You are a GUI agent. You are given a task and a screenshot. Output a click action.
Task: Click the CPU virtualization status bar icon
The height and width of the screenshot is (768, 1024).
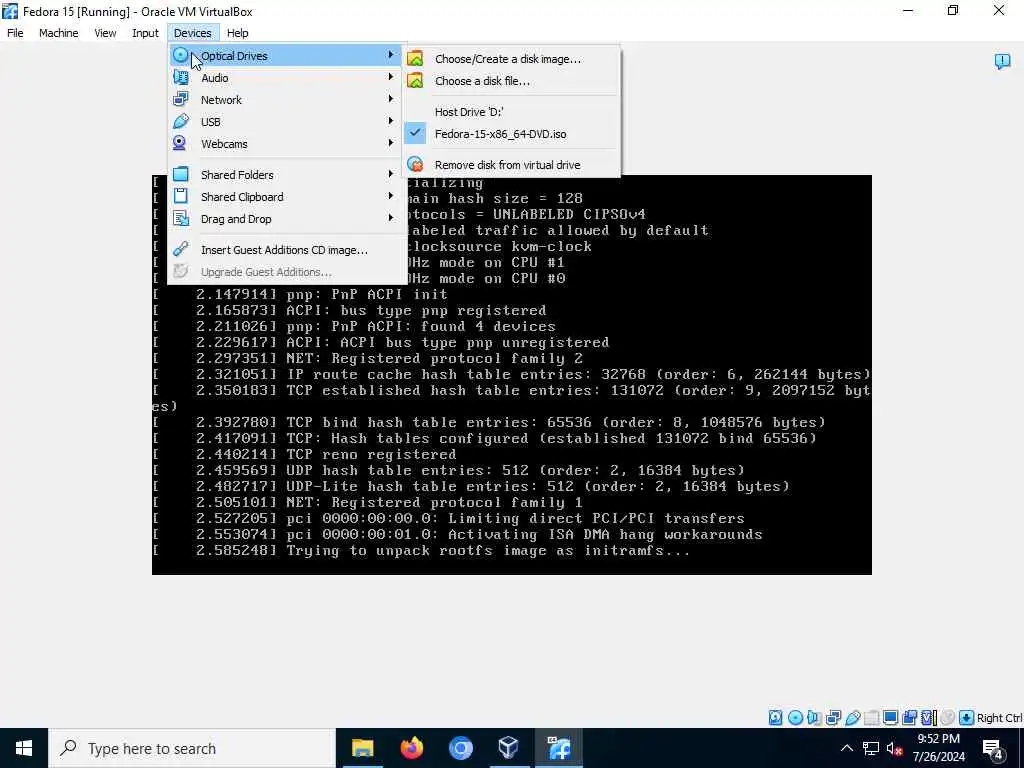[928, 718]
